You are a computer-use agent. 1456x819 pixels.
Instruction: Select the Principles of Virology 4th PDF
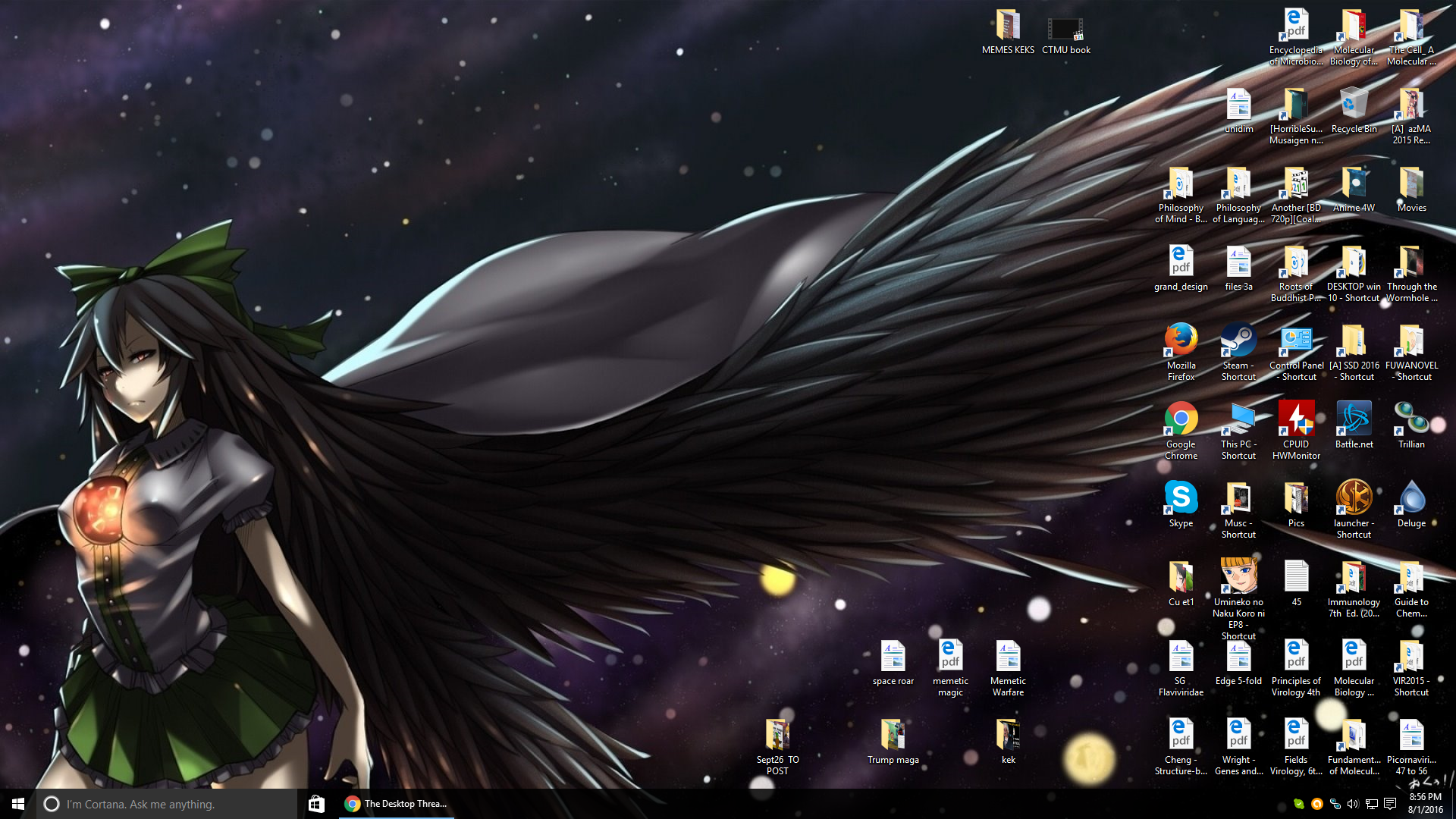1296,668
